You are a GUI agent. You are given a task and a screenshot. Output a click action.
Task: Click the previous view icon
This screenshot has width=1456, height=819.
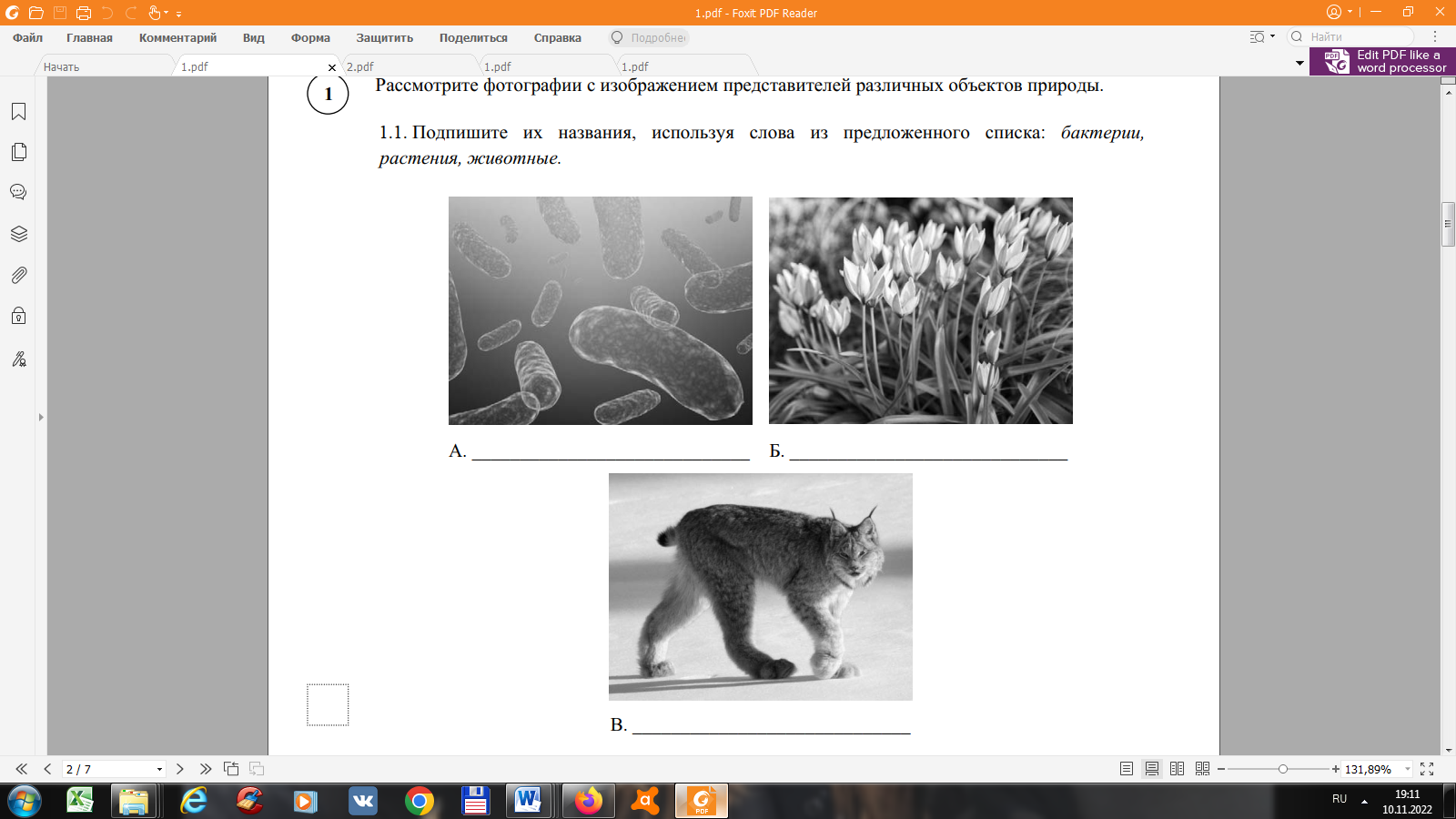(x=231, y=769)
